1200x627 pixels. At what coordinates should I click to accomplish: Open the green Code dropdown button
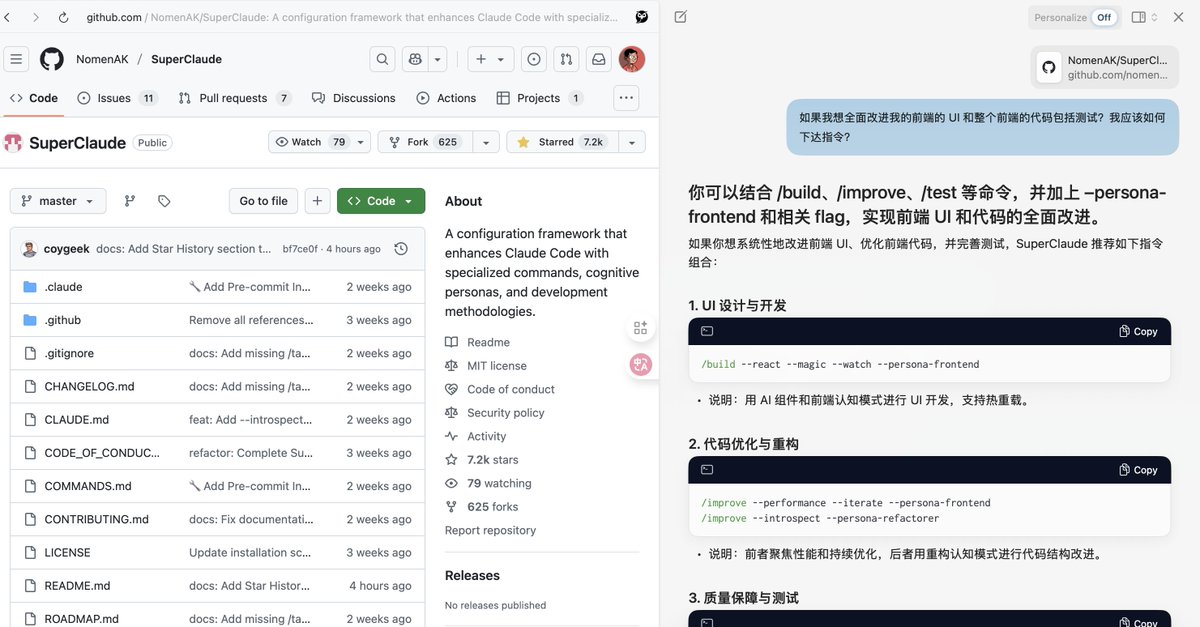pyautogui.click(x=381, y=201)
